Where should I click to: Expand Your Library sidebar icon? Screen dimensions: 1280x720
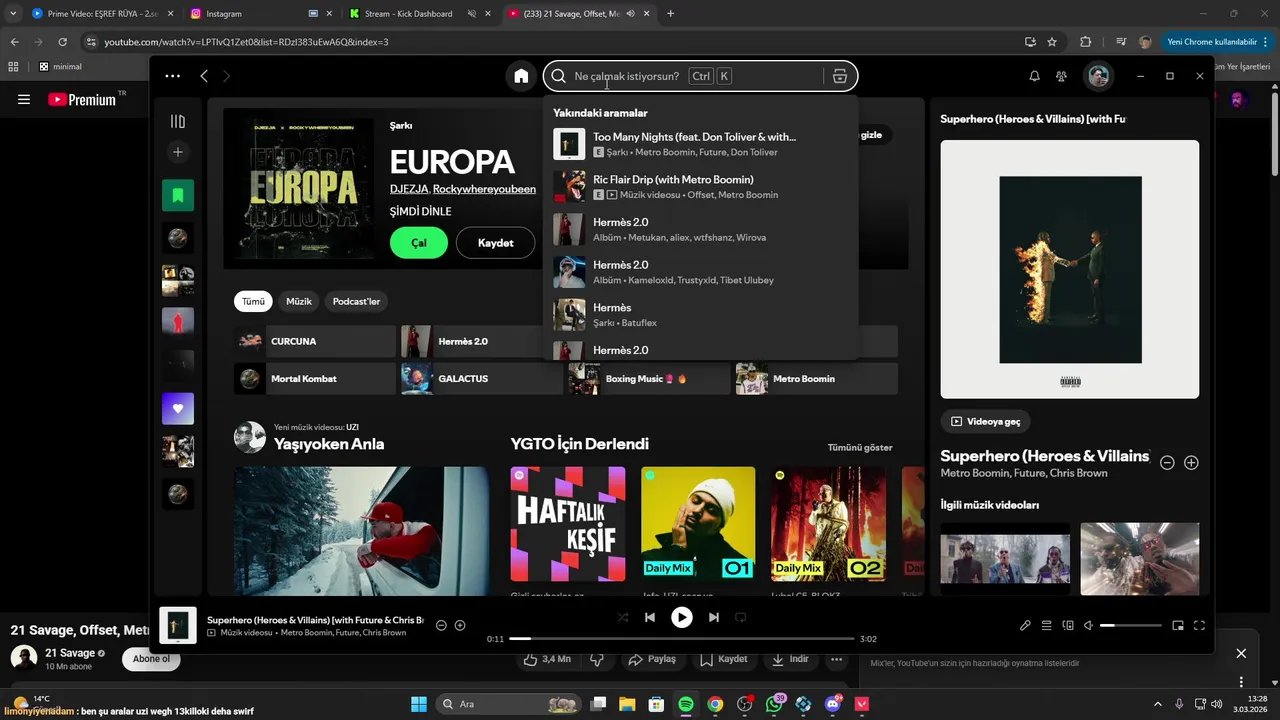pyautogui.click(x=178, y=121)
